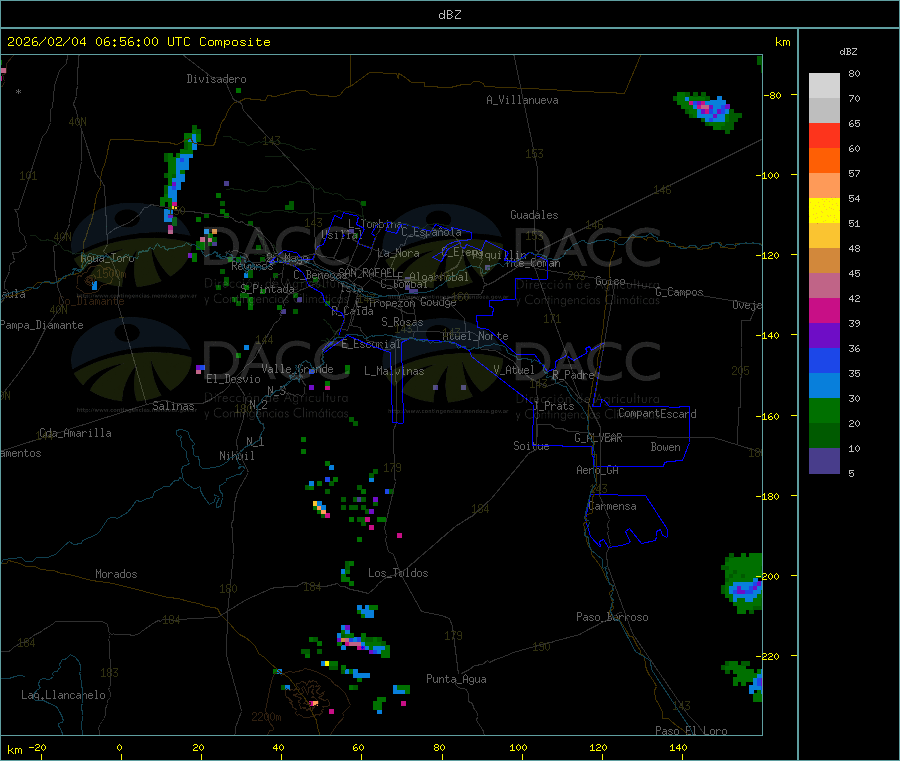Screen dimensions: 900x761
Task: Click the 'V_Atuel' location label
Action: click(514, 370)
